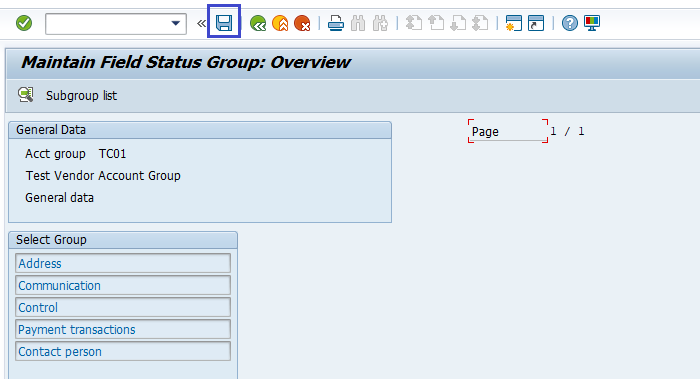Click the Print icon
Viewport: 700px width, 379px height.
pyautogui.click(x=336, y=23)
